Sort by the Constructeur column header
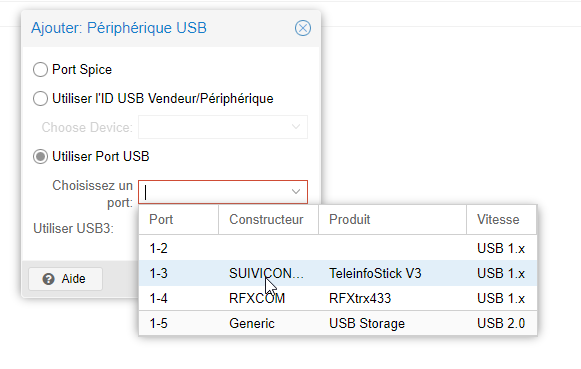581x369 pixels. [x=268, y=219]
